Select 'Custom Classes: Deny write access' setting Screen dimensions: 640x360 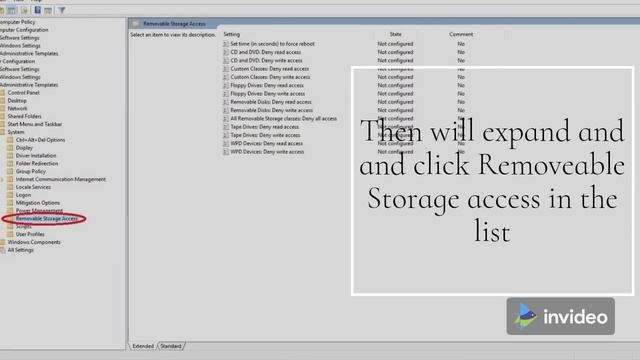click(x=270, y=77)
